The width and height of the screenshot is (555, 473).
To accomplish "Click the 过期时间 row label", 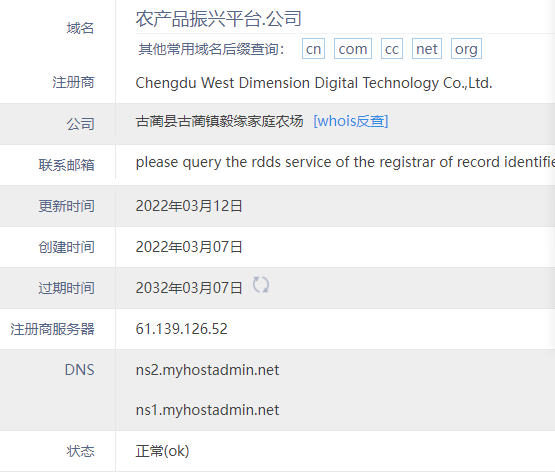I will click(67, 288).
